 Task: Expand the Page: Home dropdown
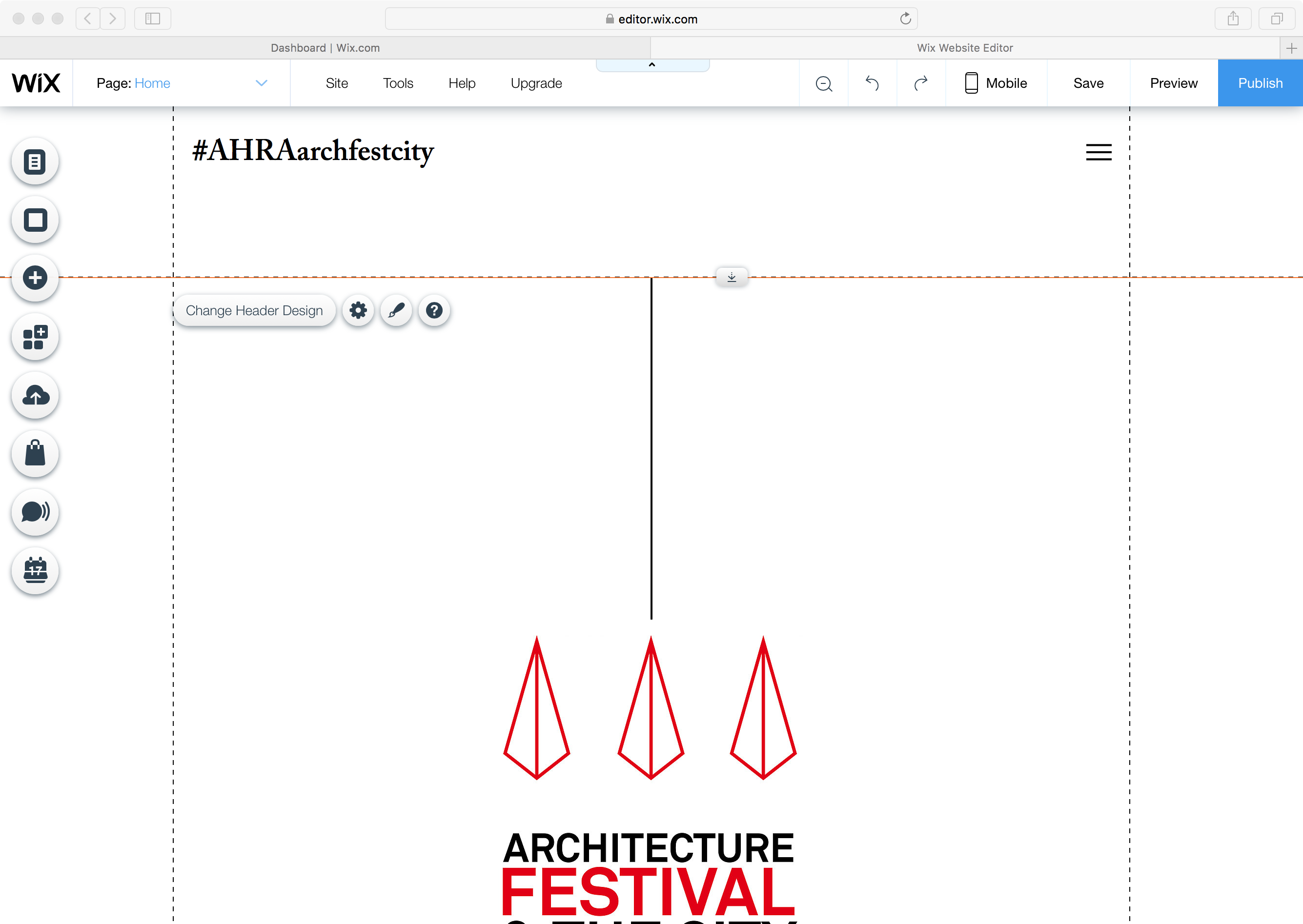tap(261, 83)
